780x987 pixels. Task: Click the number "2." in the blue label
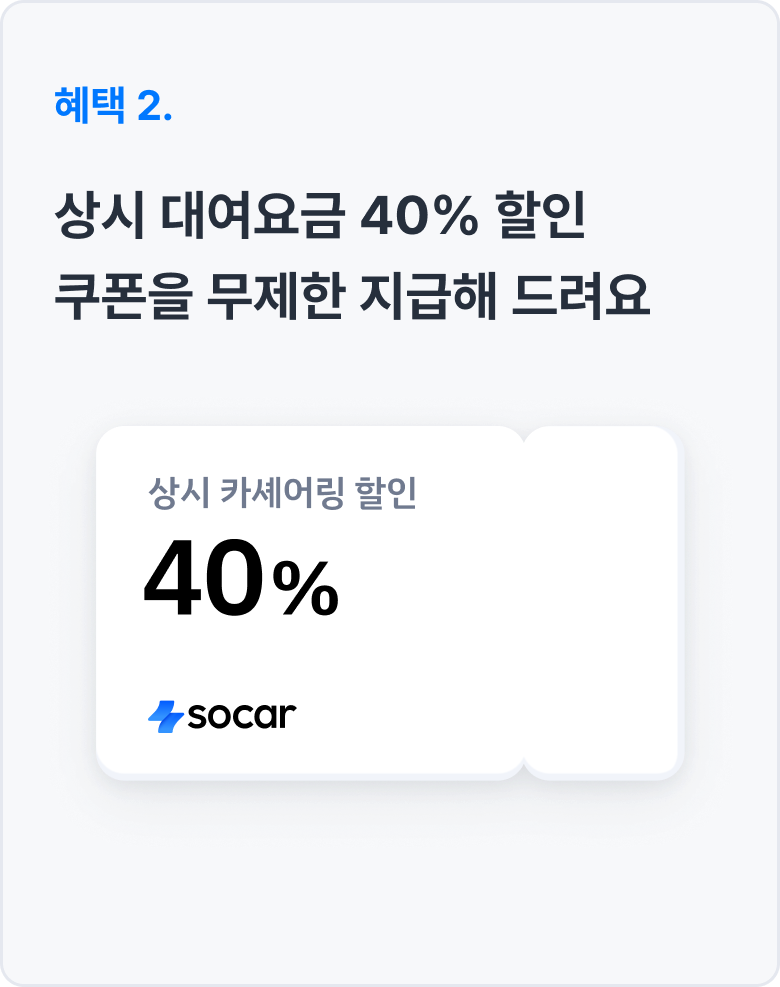pos(154,106)
